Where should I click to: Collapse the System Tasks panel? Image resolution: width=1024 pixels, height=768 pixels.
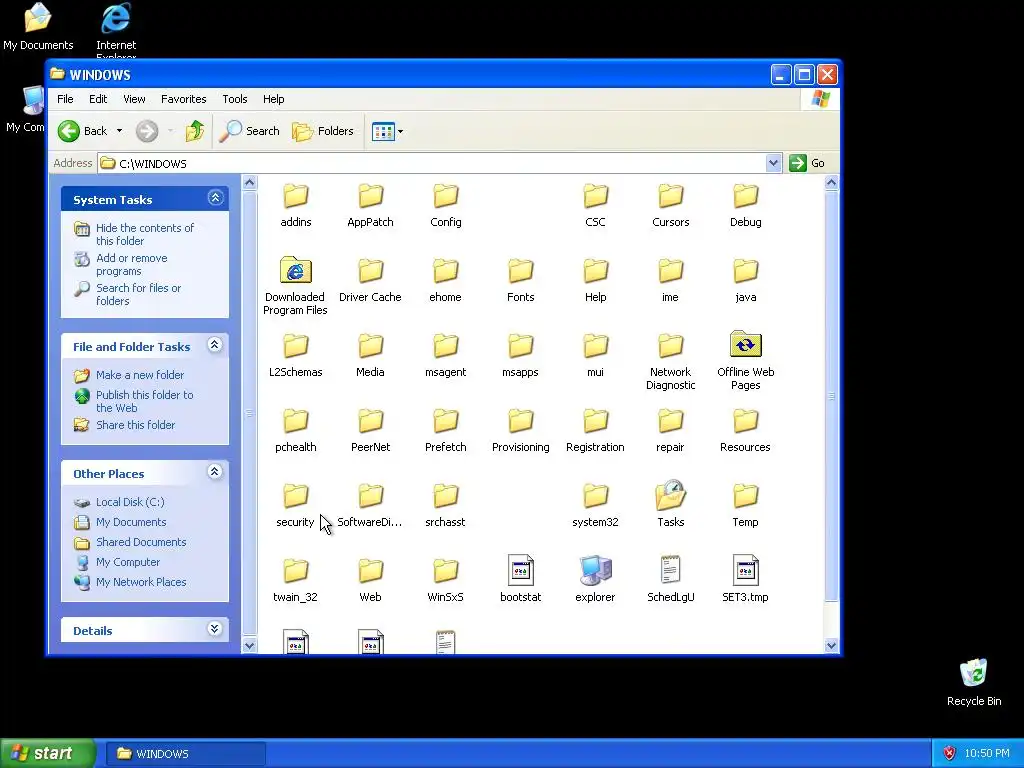coord(216,198)
